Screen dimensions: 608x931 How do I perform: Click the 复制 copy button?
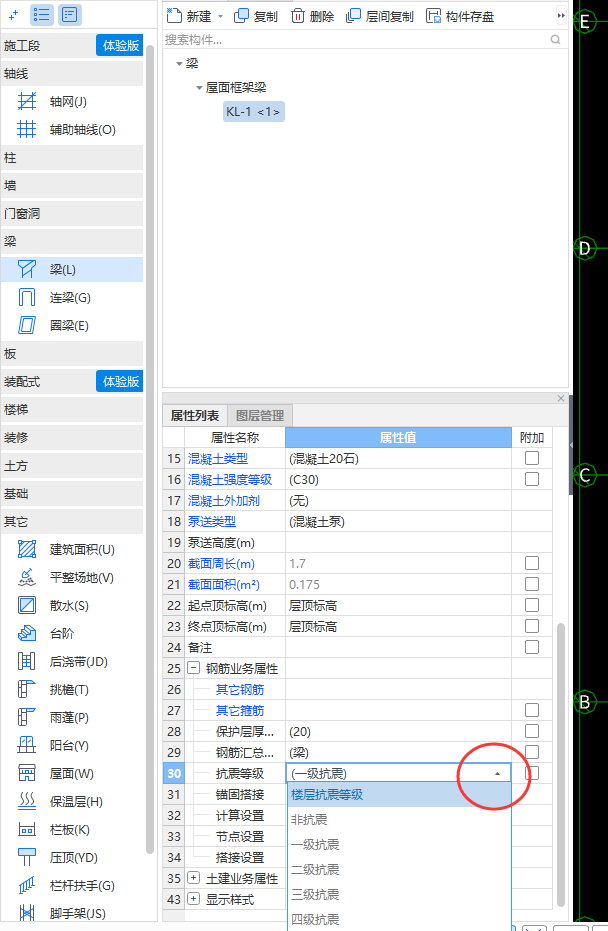point(256,16)
